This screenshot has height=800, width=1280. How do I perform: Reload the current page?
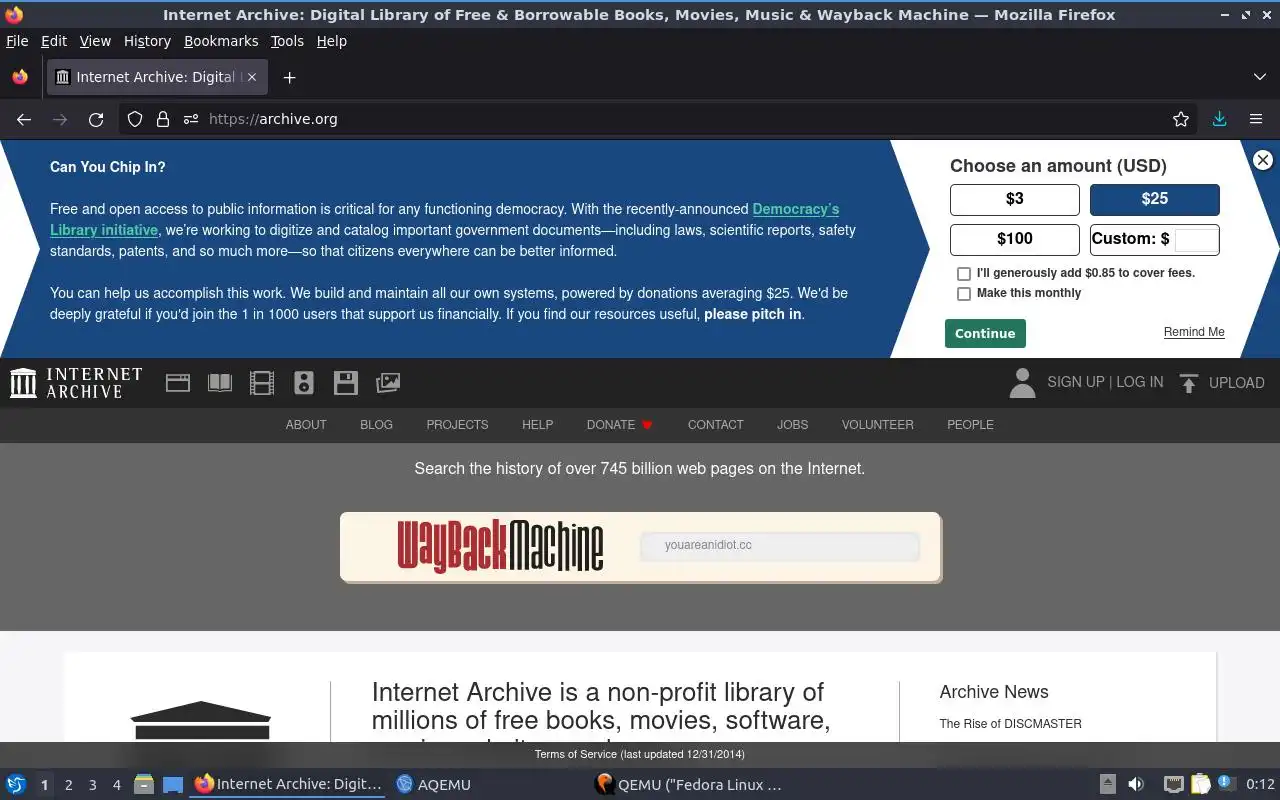pyautogui.click(x=96, y=119)
